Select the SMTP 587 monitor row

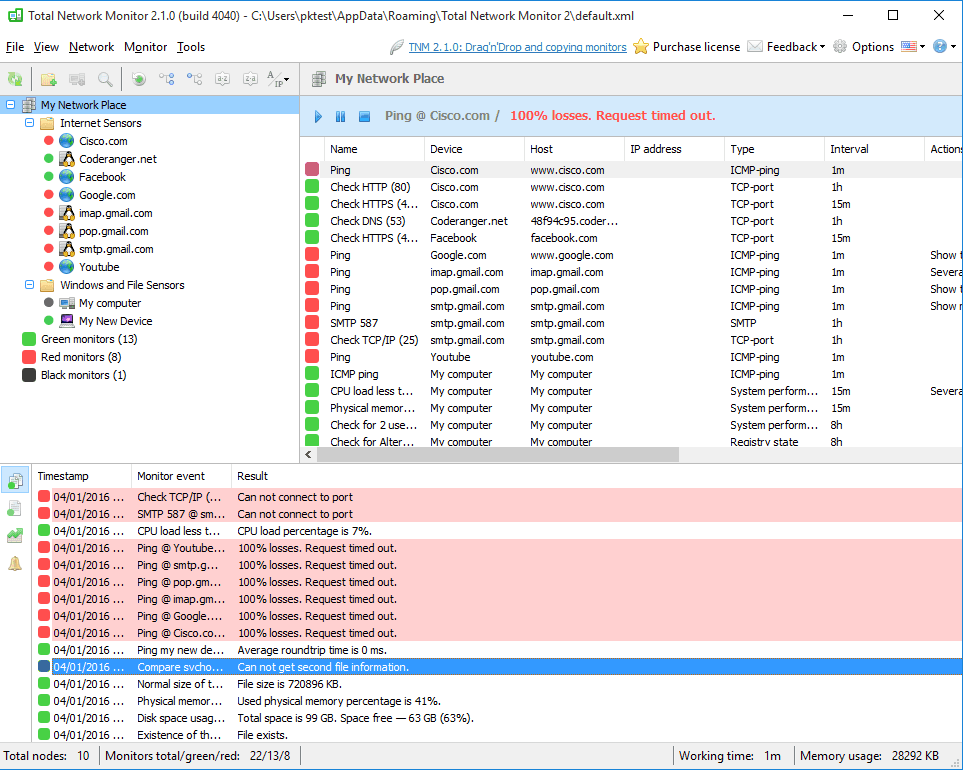[x=631, y=323]
